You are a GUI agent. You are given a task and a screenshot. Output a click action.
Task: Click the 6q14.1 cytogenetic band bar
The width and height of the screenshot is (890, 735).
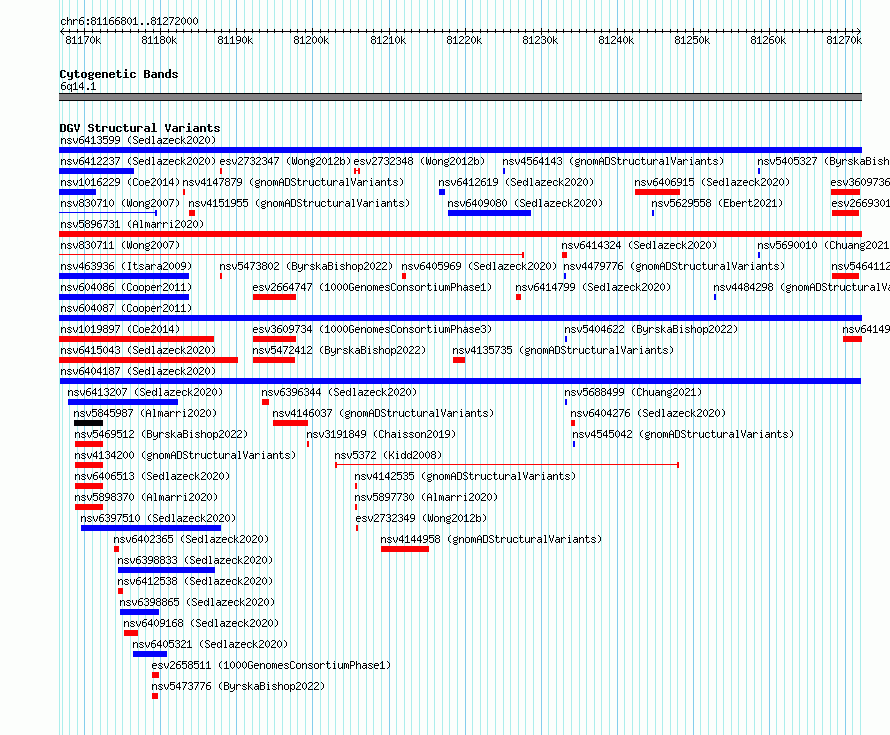(460, 98)
